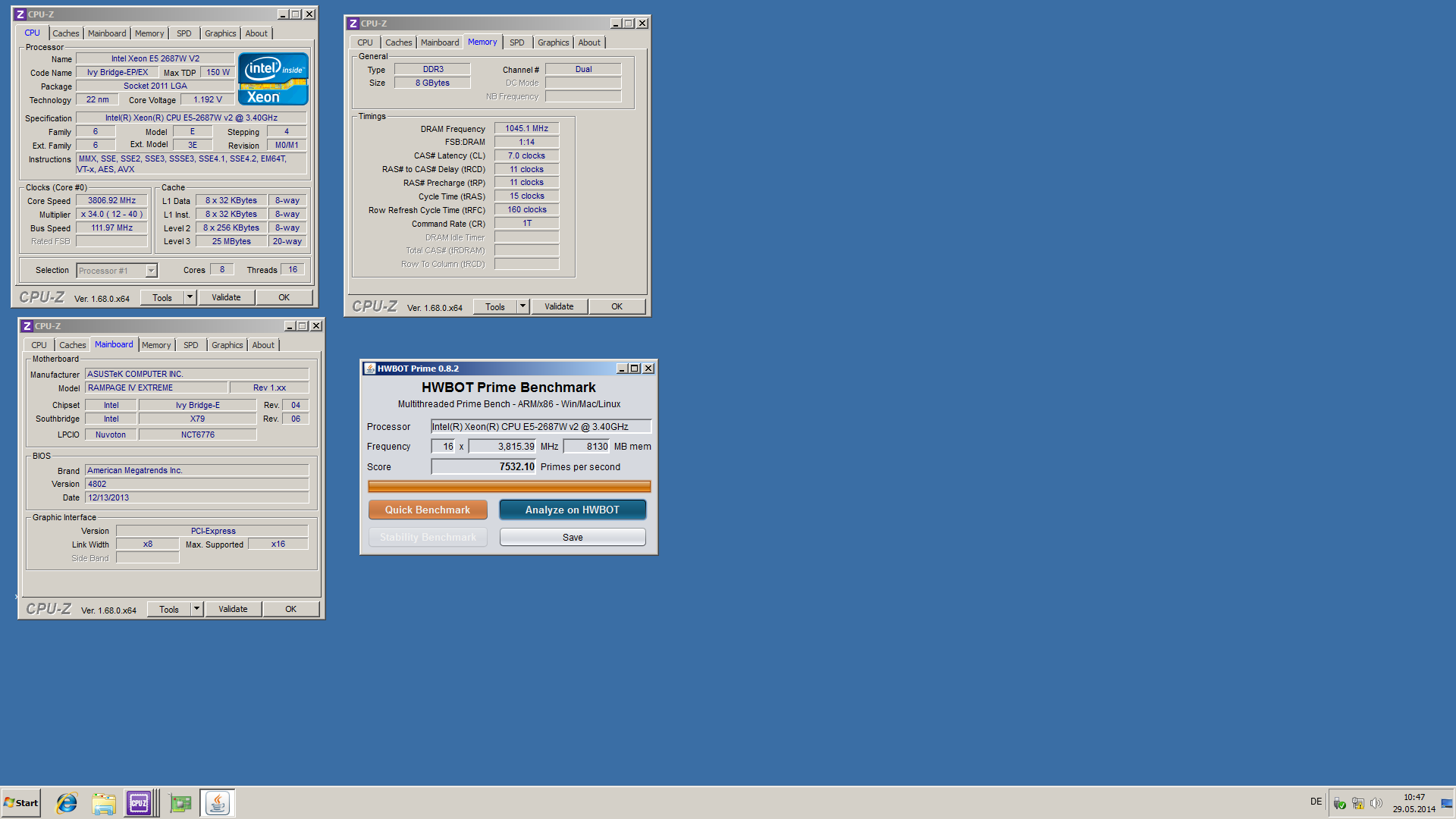Click the Processor name field in HWBOT Prime

pos(541,426)
